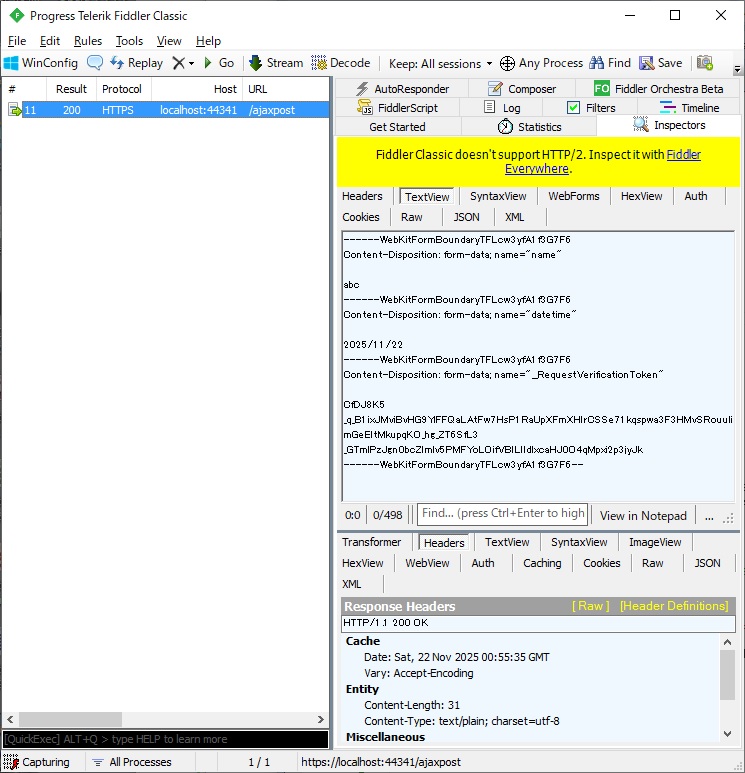The height and width of the screenshot is (773, 745).
Task: Expand the toolbar overflow arrow
Action: click(737, 70)
